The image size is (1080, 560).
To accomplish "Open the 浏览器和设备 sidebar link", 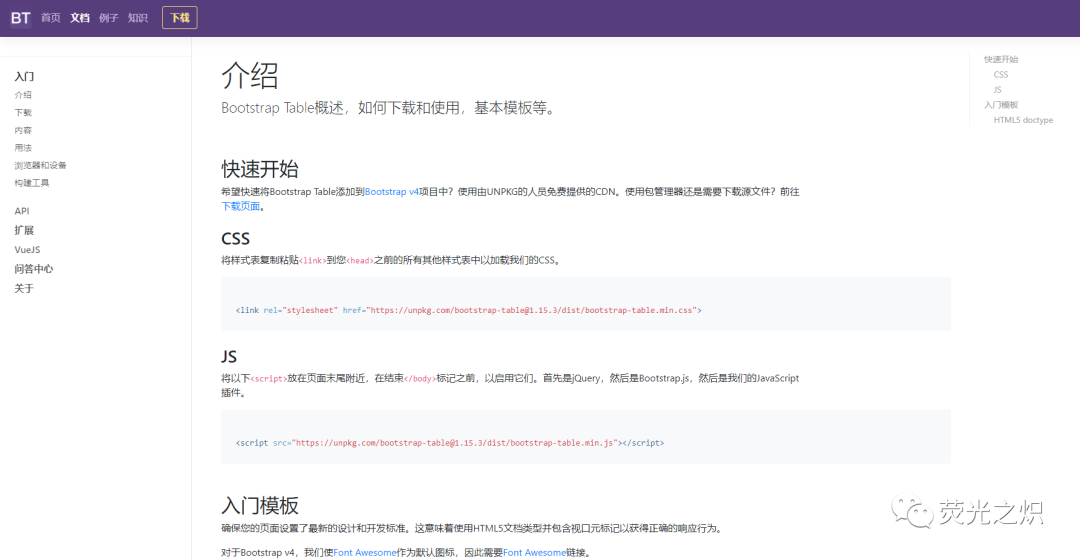I will (41, 165).
